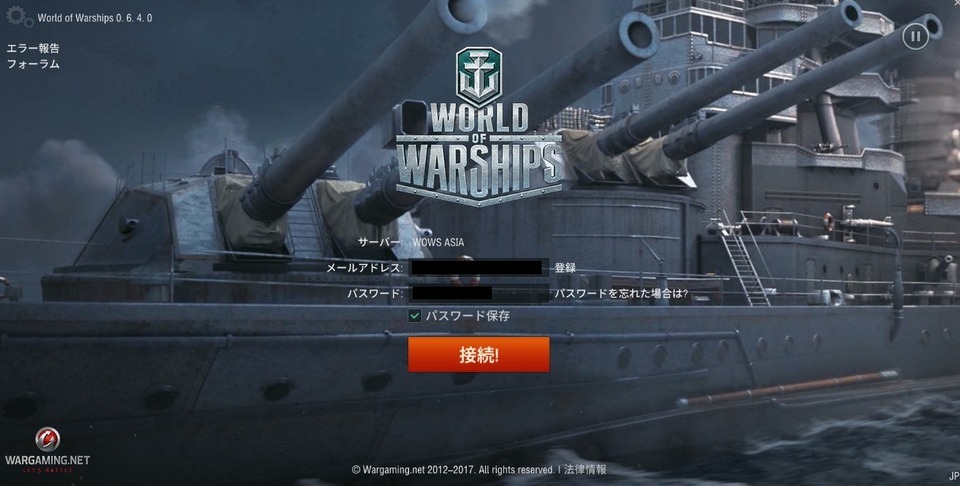The width and height of the screenshot is (960, 486).
Task: Toggle the パスワード保存 checkbox
Action: tap(414, 316)
